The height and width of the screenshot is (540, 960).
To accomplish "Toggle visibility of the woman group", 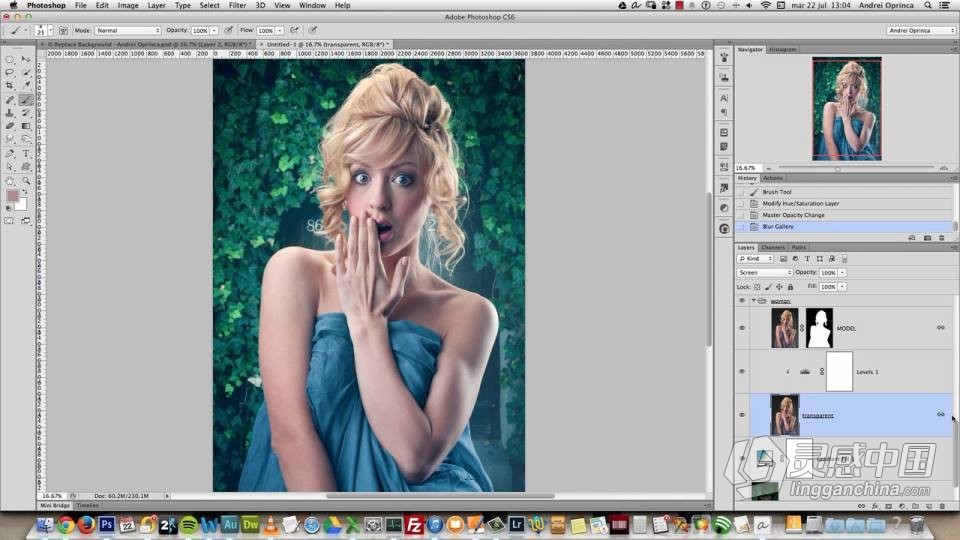I will pyautogui.click(x=741, y=301).
